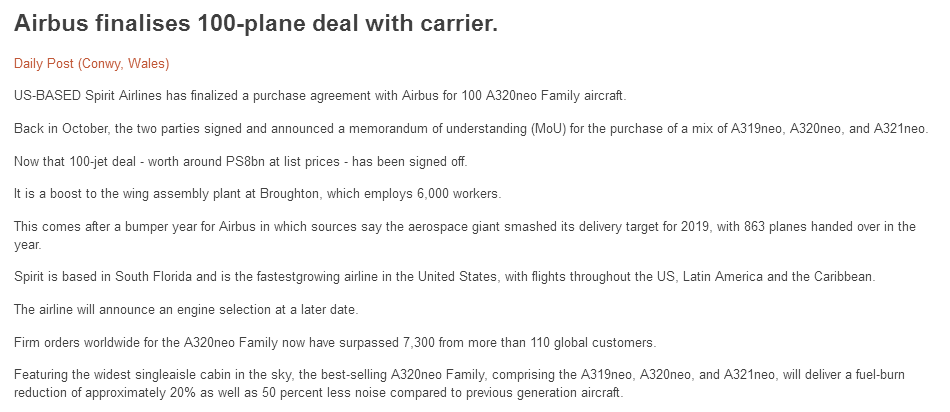Open the Daily Post (Conwy, Wales) source link
Screen dimensions: 950x412
(x=91, y=64)
